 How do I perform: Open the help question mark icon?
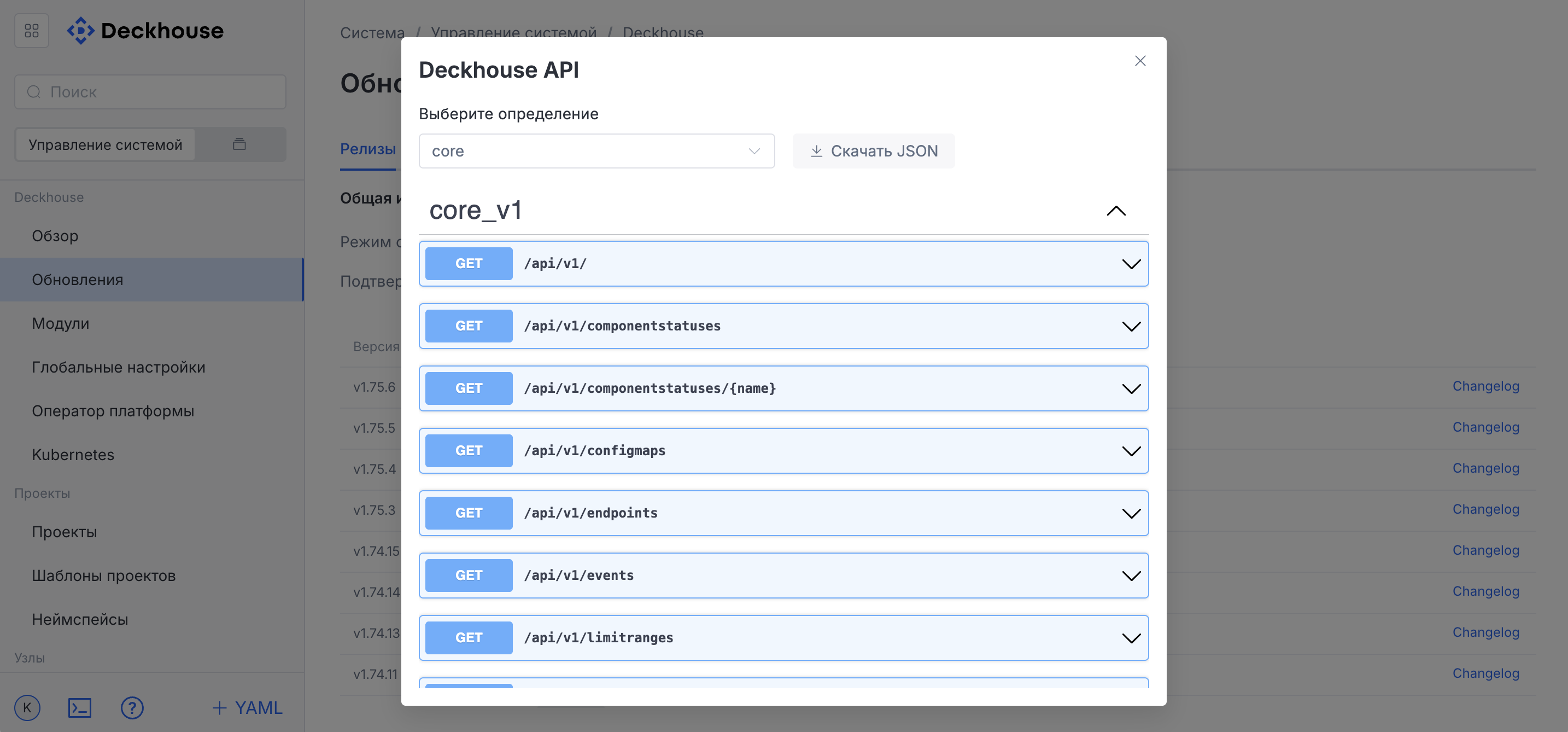(132, 707)
